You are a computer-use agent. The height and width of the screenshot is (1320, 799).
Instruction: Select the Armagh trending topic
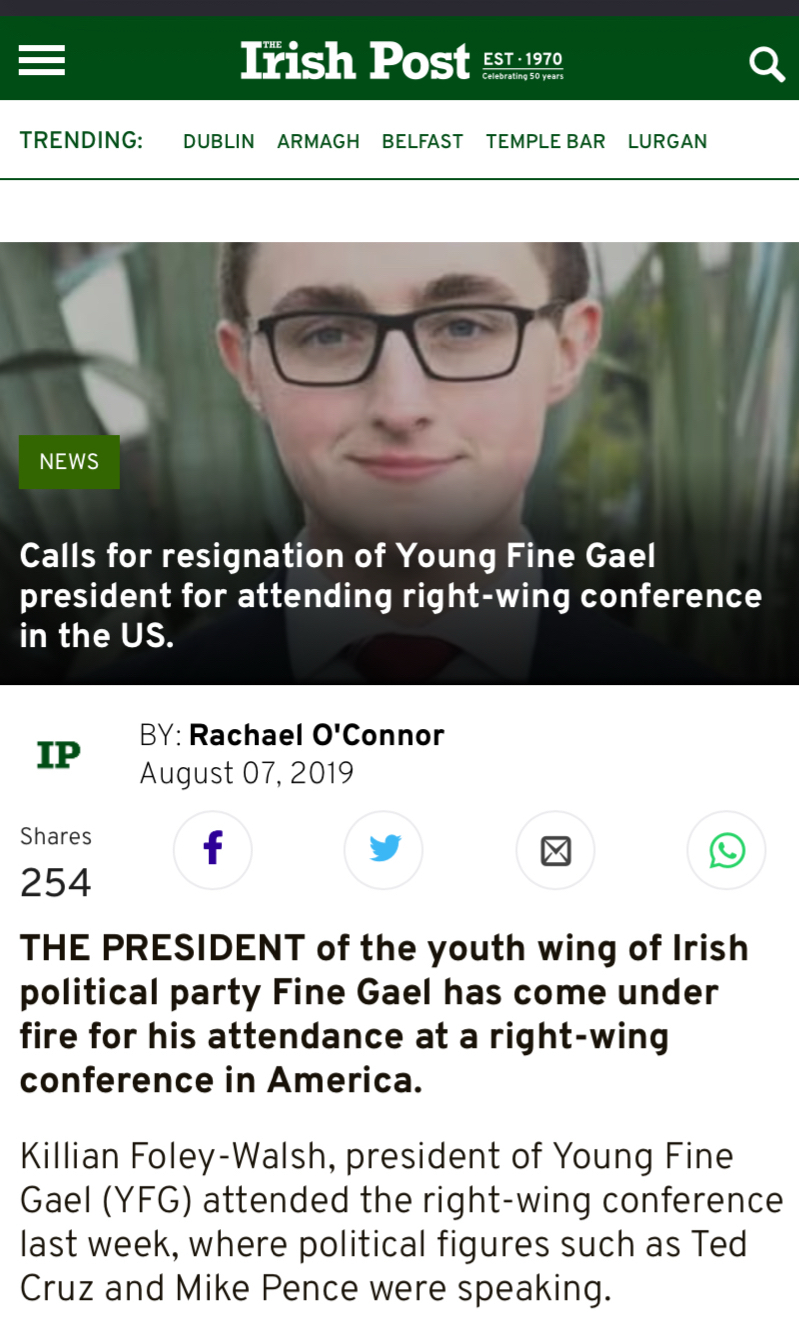tap(318, 142)
